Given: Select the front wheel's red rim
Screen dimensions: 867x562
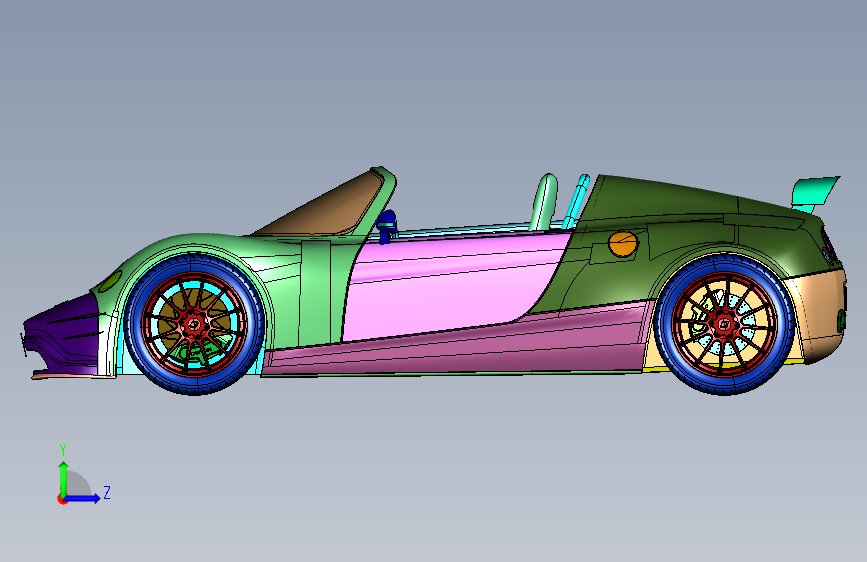Looking at the screenshot, I should coord(194,324).
